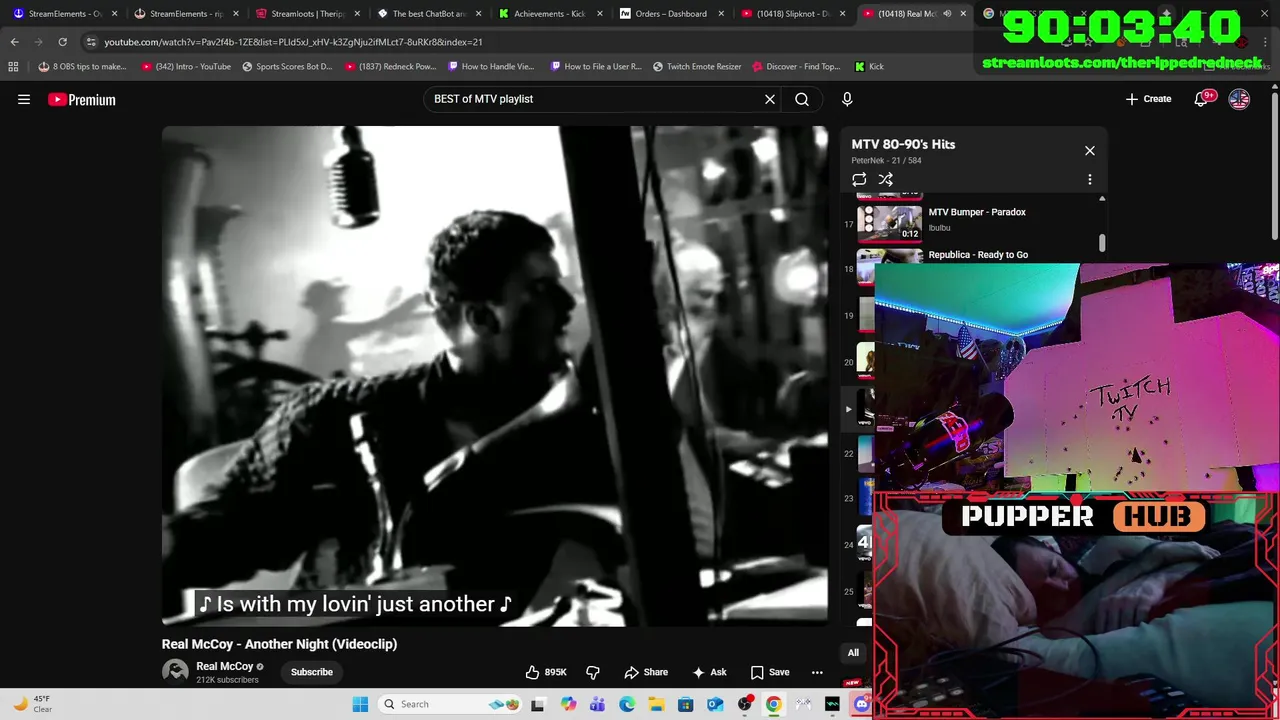This screenshot has width=1280, height=720.
Task: Close the MTV 80-90's Hits playlist panel
Action: [x=1090, y=151]
